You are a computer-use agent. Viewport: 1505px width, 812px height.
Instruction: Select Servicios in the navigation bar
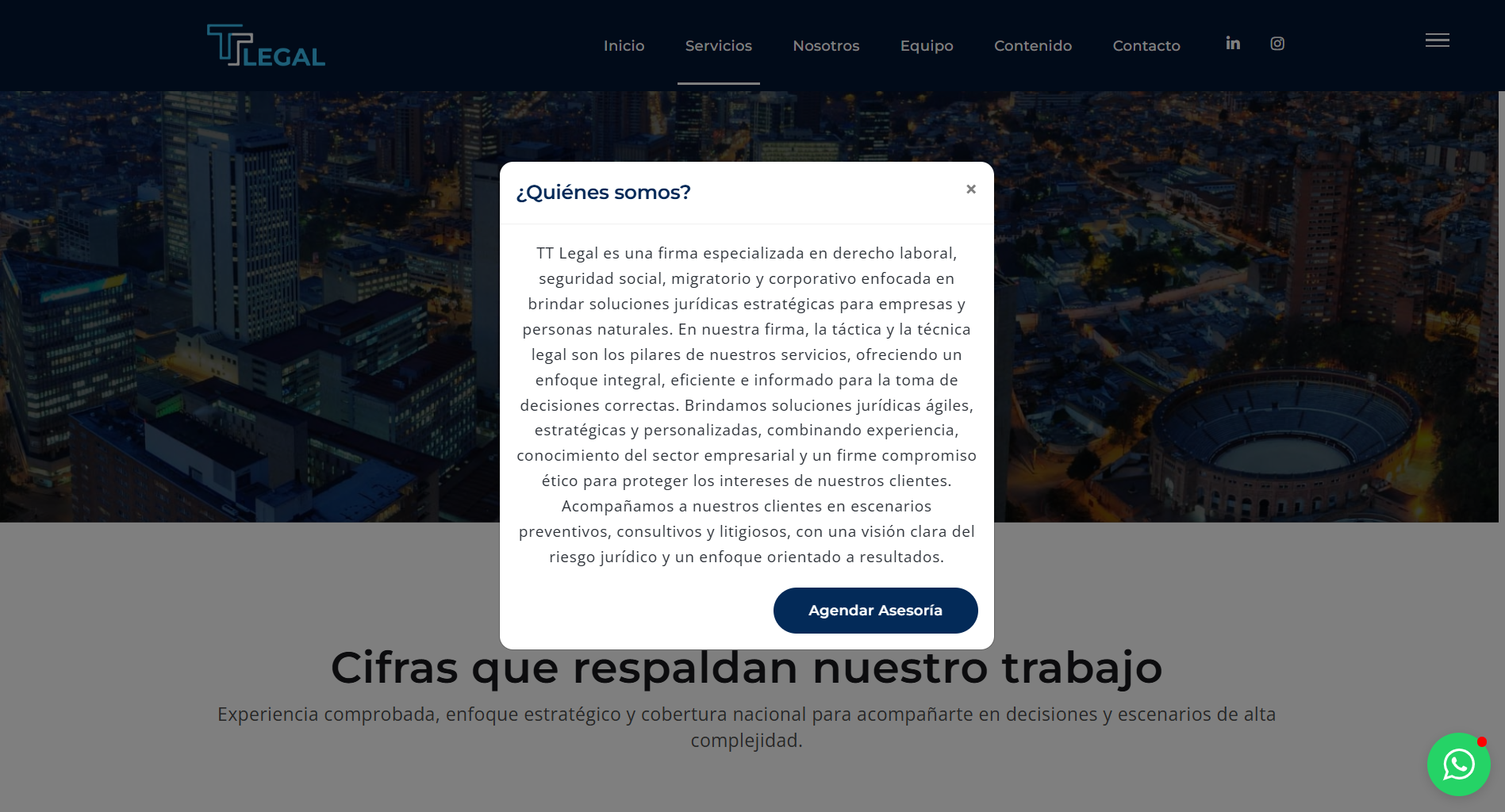pyautogui.click(x=718, y=46)
